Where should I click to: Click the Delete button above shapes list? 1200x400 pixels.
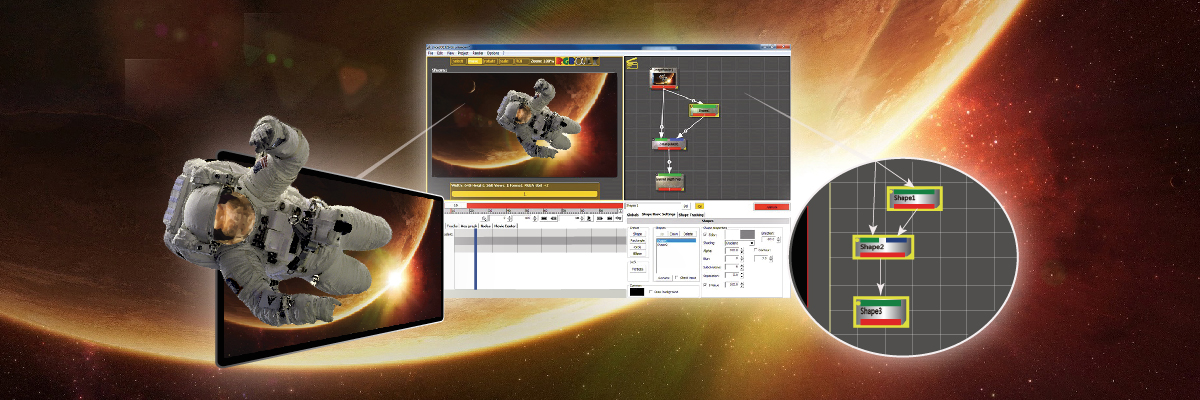688,234
